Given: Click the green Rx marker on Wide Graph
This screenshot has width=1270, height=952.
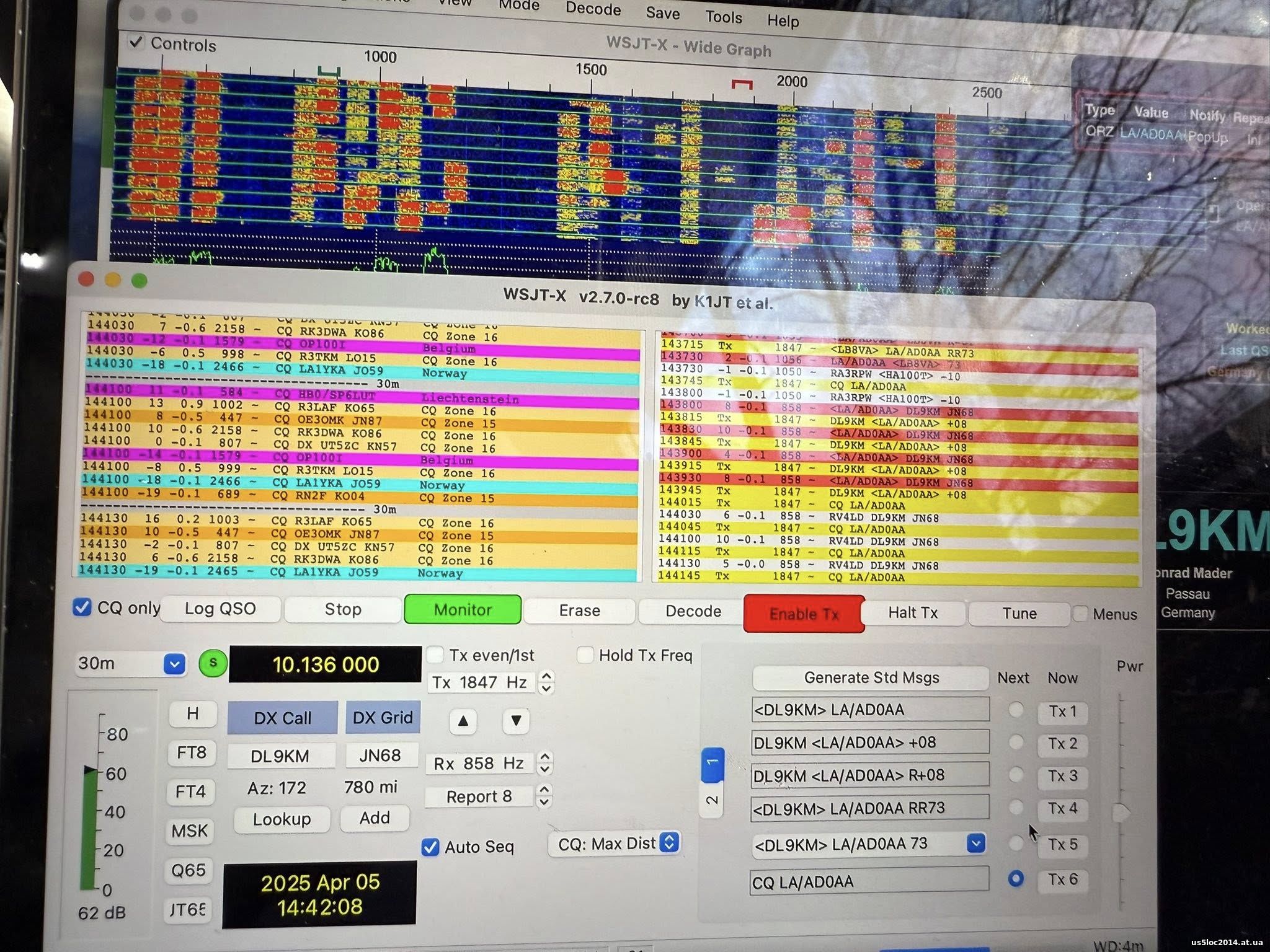Looking at the screenshot, I should [x=329, y=72].
